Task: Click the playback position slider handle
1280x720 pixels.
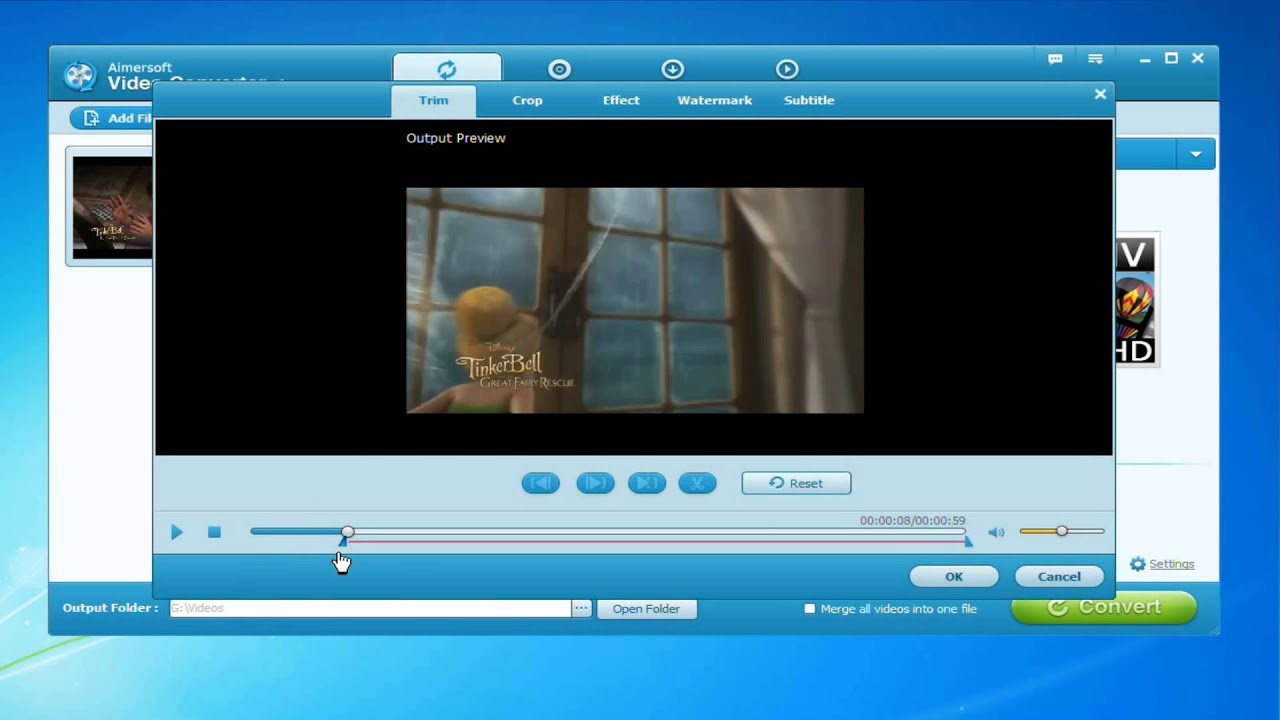Action: tap(347, 531)
